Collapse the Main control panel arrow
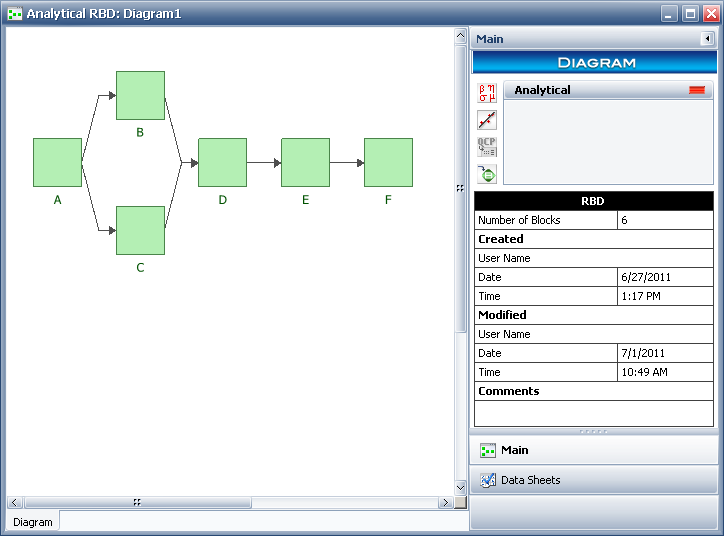The width and height of the screenshot is (724, 536). (x=707, y=39)
